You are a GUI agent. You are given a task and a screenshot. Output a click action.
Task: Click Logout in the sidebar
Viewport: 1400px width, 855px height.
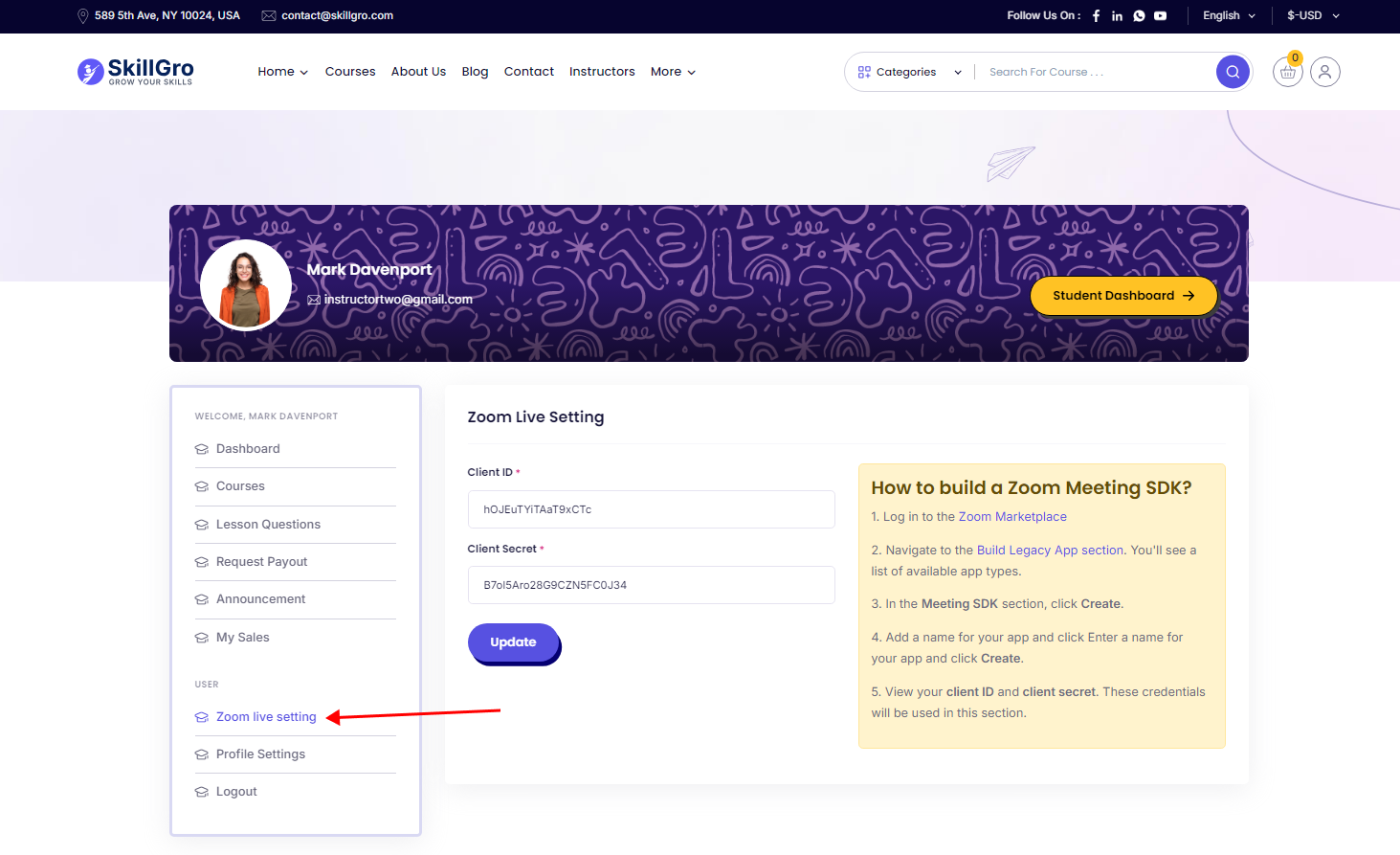(x=236, y=792)
